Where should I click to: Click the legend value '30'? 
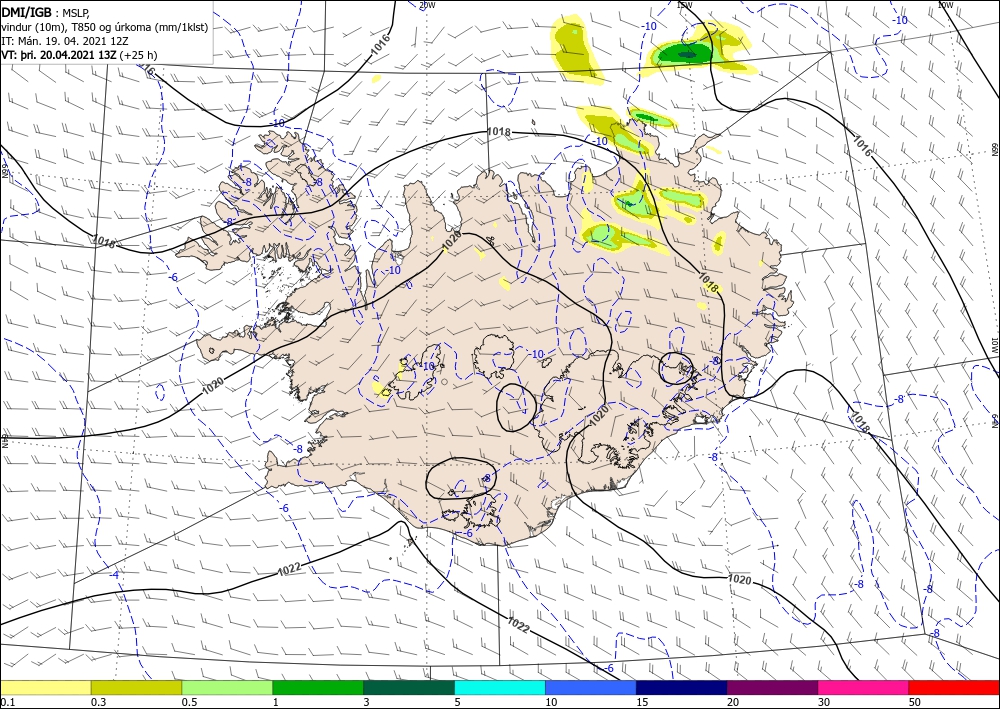[824, 702]
